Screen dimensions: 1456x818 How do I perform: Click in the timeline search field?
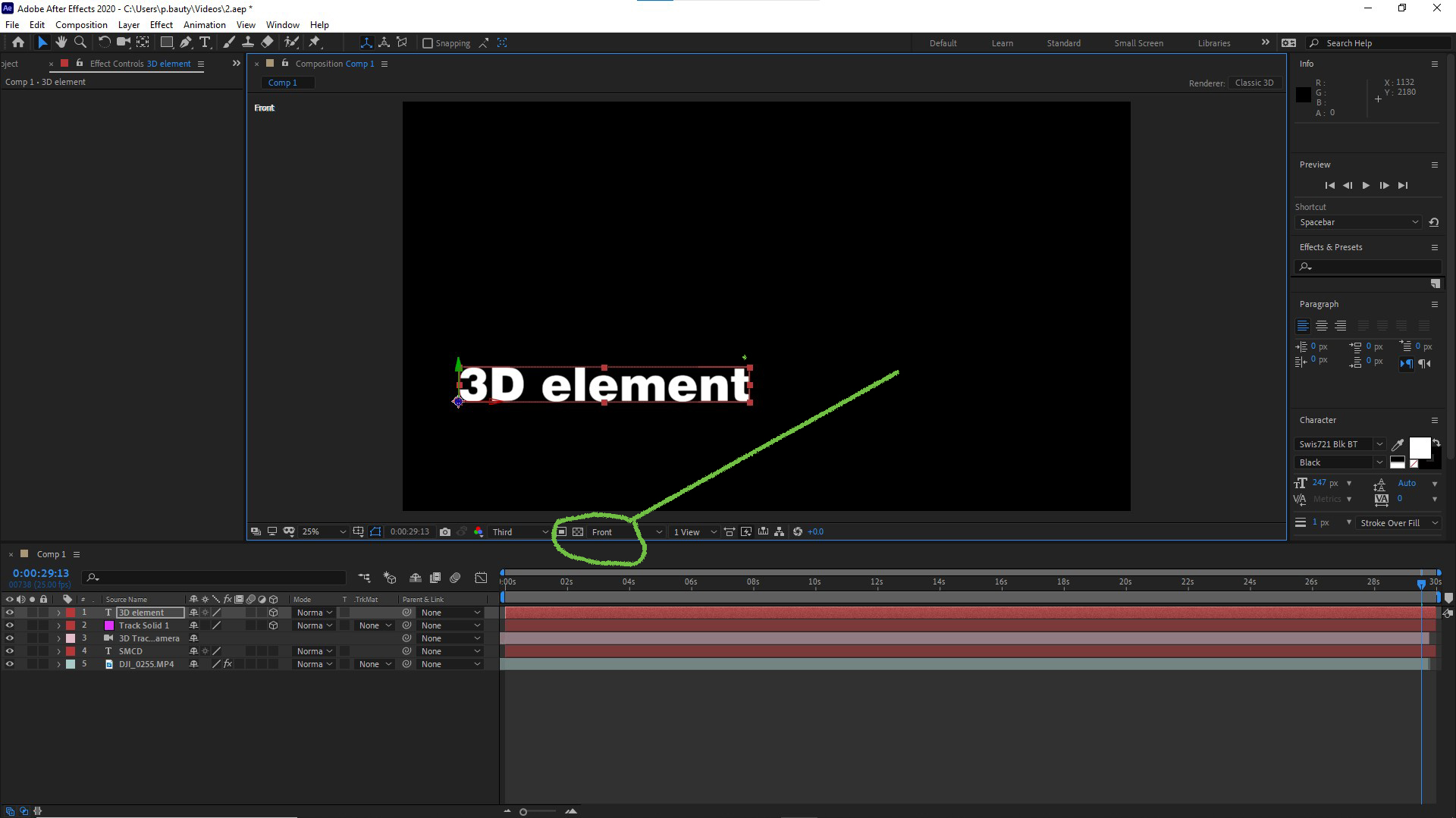[212, 578]
